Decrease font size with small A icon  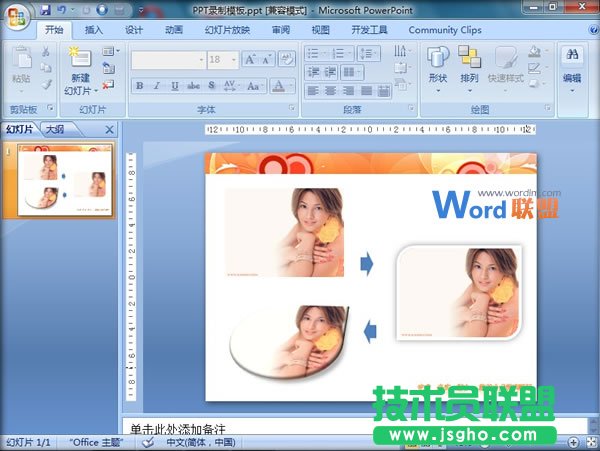[267, 59]
